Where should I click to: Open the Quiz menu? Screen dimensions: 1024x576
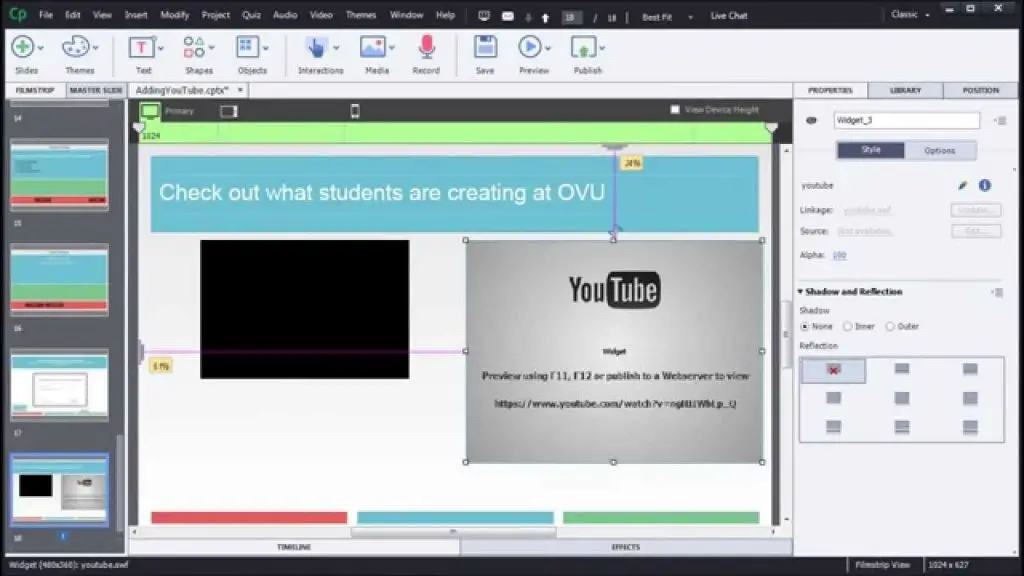[x=251, y=15]
